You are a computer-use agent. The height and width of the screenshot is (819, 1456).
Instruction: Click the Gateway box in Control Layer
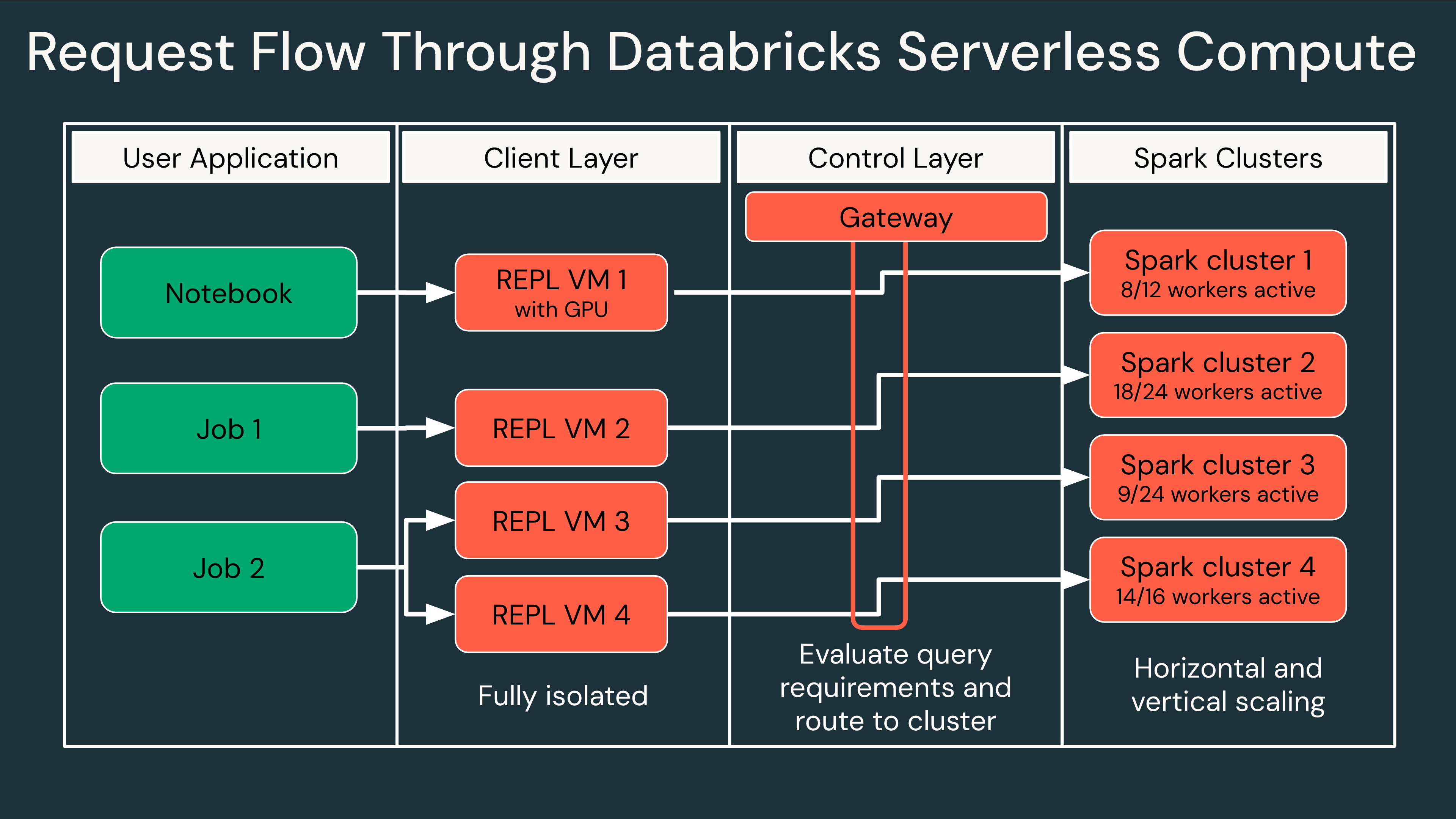pos(896,217)
